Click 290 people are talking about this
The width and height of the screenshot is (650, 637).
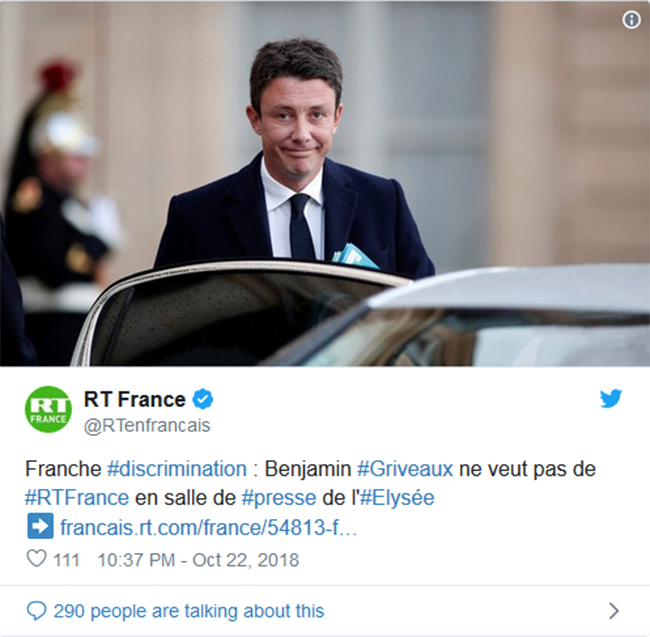click(x=189, y=611)
